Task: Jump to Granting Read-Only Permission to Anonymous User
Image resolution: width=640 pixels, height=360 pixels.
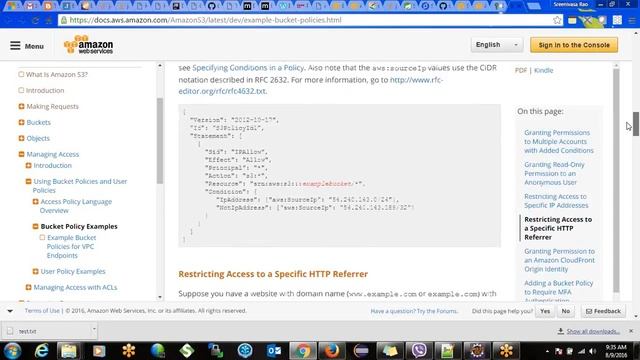Action: point(554,173)
